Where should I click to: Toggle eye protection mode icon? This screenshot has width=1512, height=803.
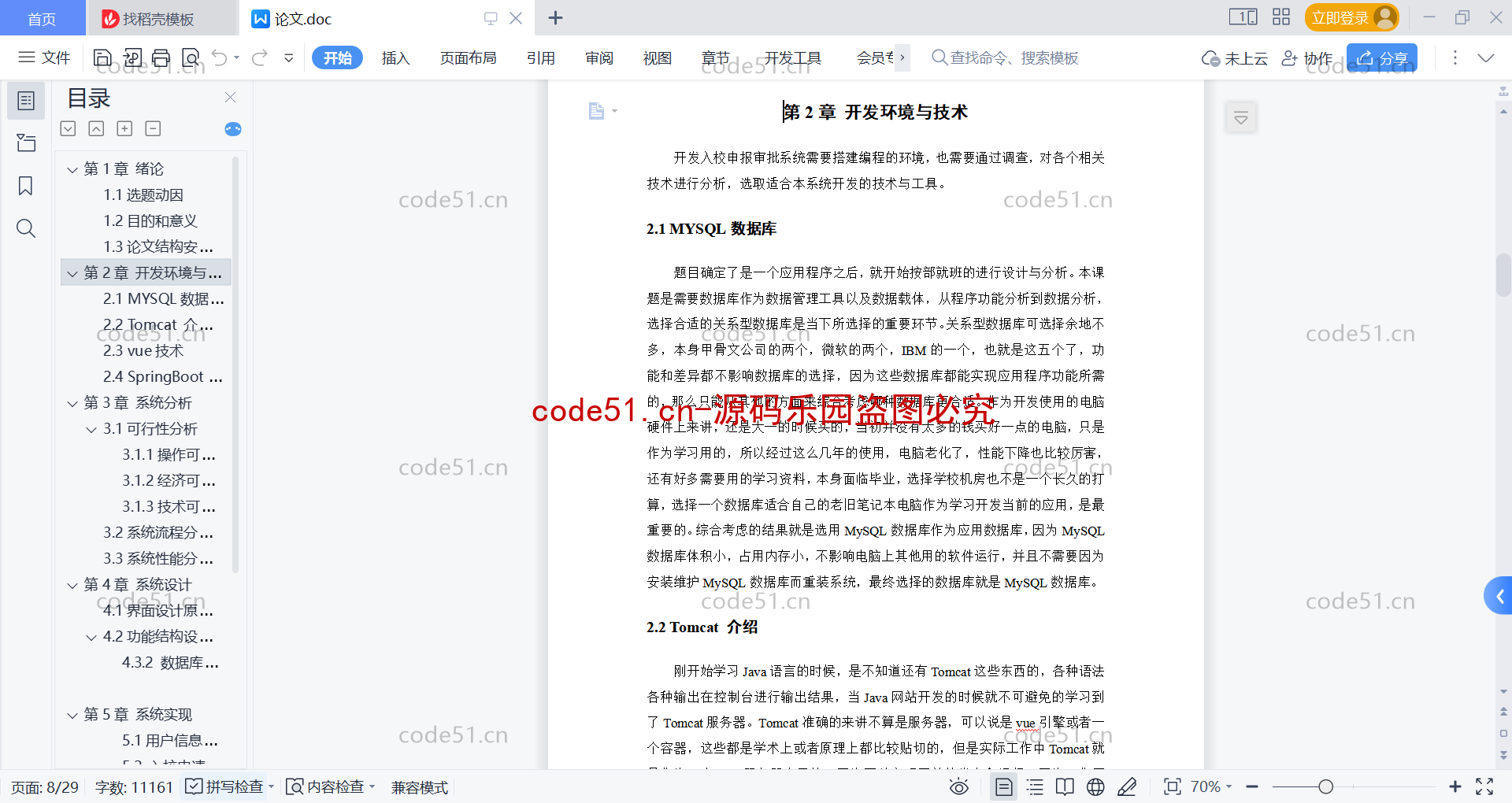point(958,786)
